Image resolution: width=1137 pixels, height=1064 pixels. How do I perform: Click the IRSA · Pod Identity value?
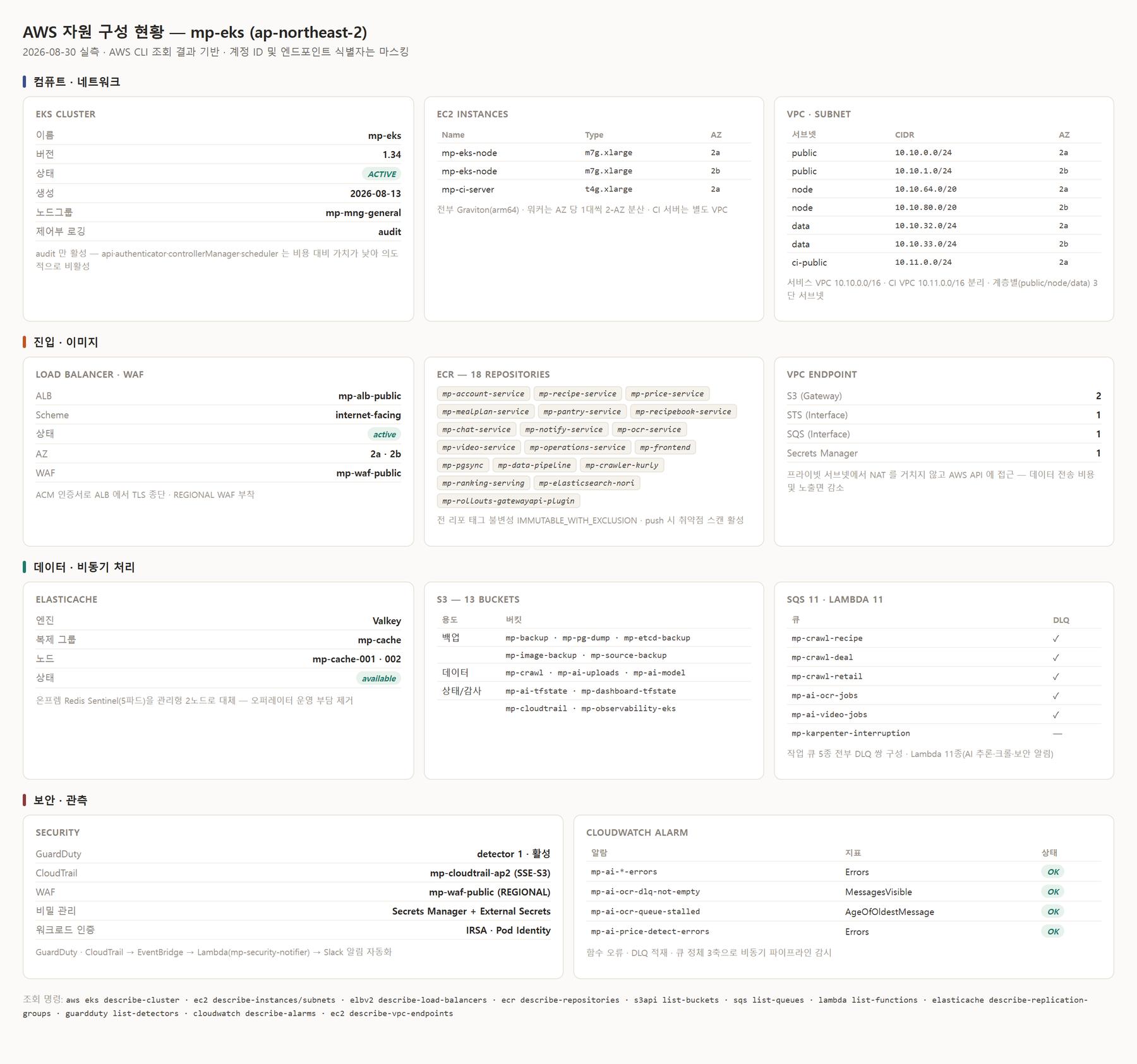pyautogui.click(x=508, y=930)
